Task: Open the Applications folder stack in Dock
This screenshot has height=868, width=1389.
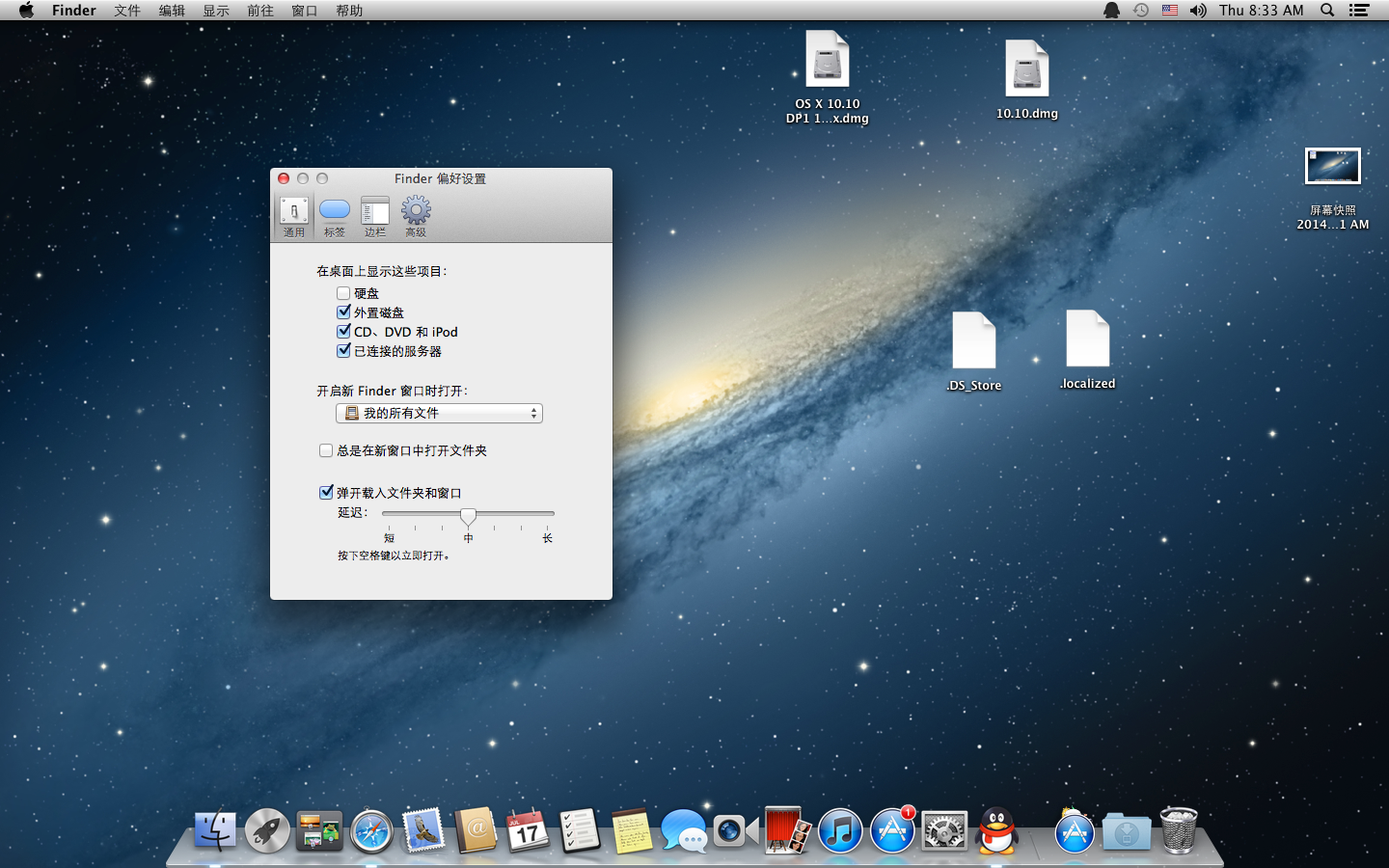Action: 1074,830
